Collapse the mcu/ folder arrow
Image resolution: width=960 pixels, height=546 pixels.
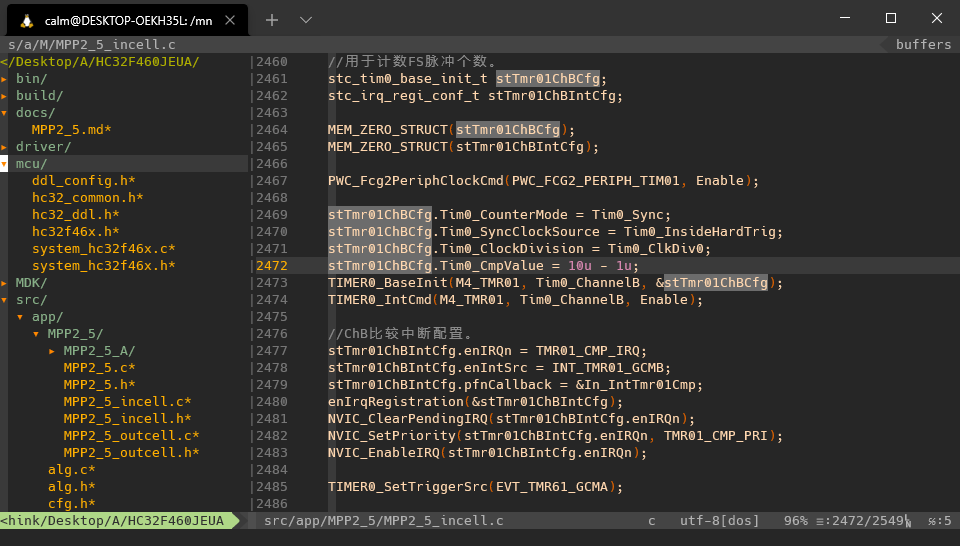(x=4, y=164)
